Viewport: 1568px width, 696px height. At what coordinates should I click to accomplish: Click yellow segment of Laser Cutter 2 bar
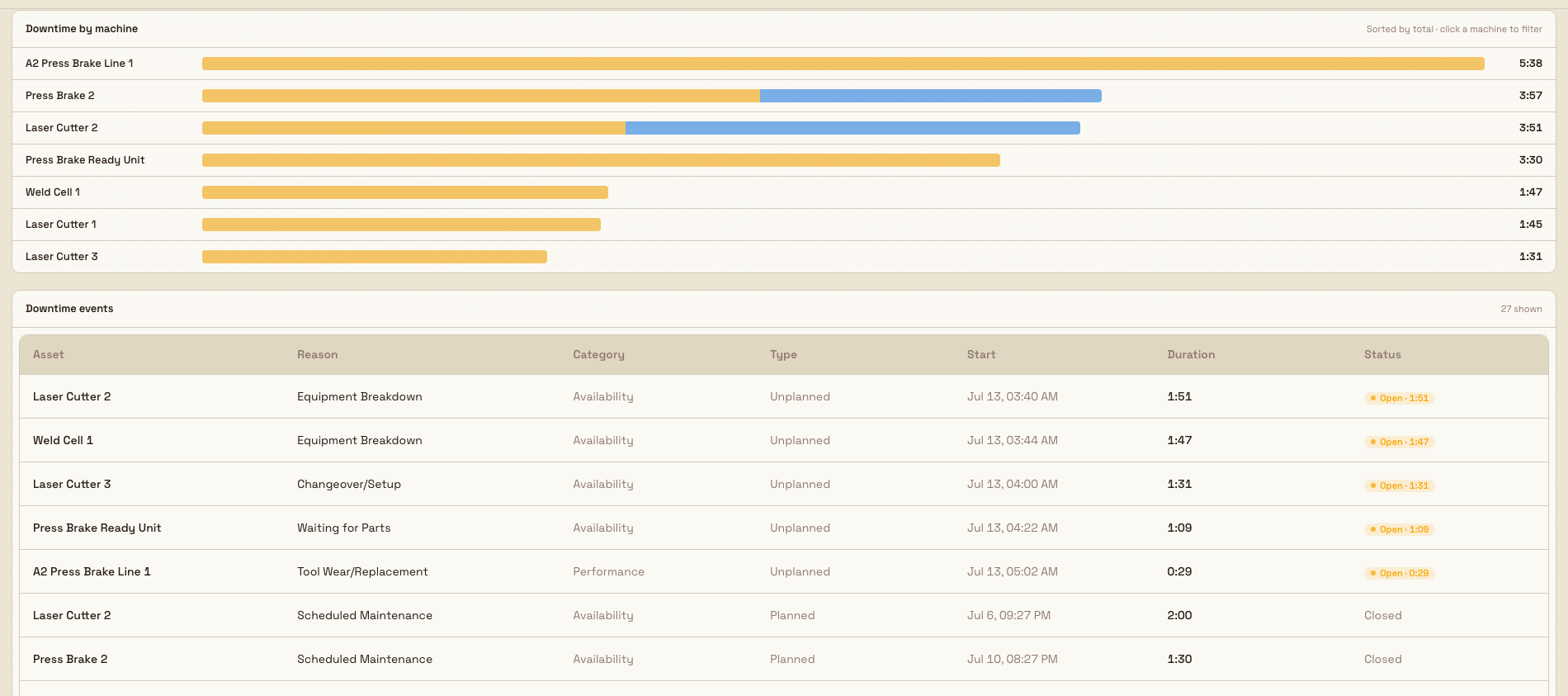click(413, 128)
